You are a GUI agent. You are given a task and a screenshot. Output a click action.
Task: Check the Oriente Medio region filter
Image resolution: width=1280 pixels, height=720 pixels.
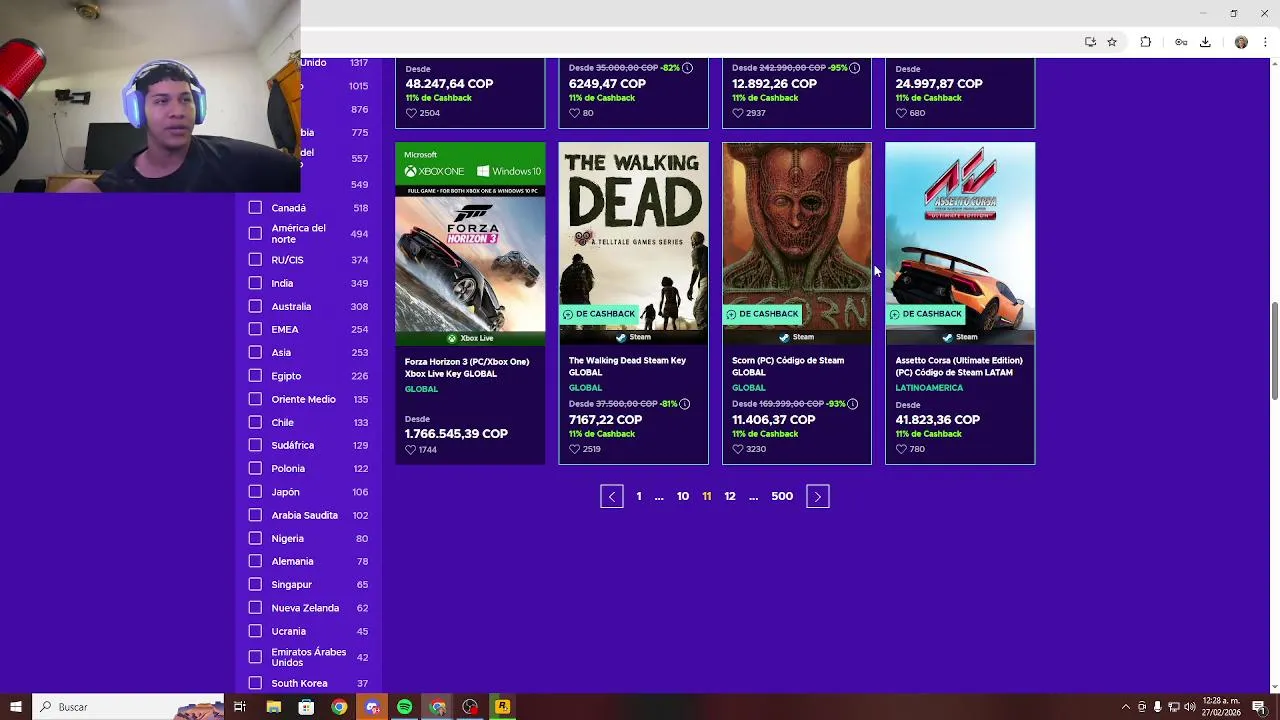[255, 399]
